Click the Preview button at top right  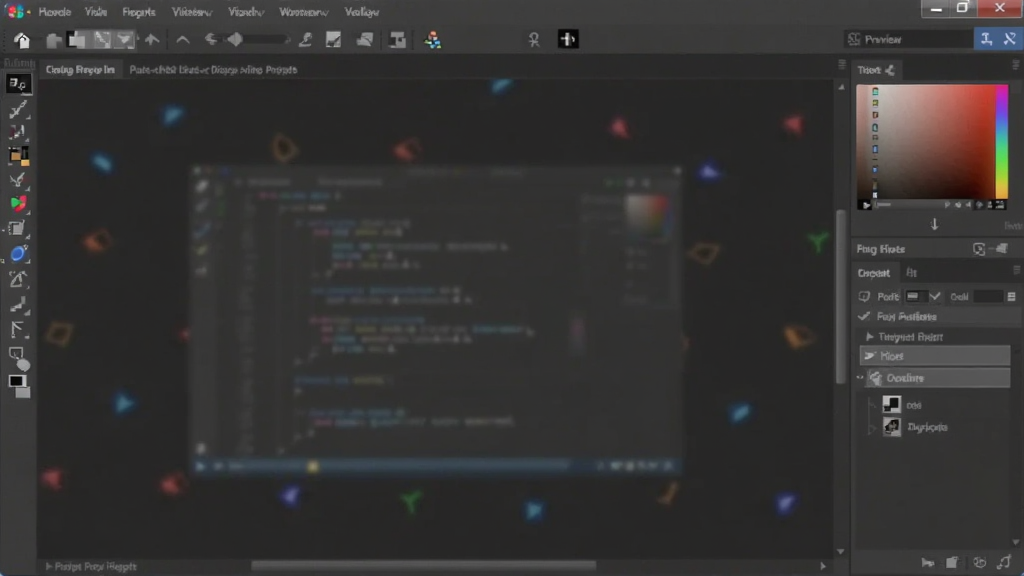908,39
